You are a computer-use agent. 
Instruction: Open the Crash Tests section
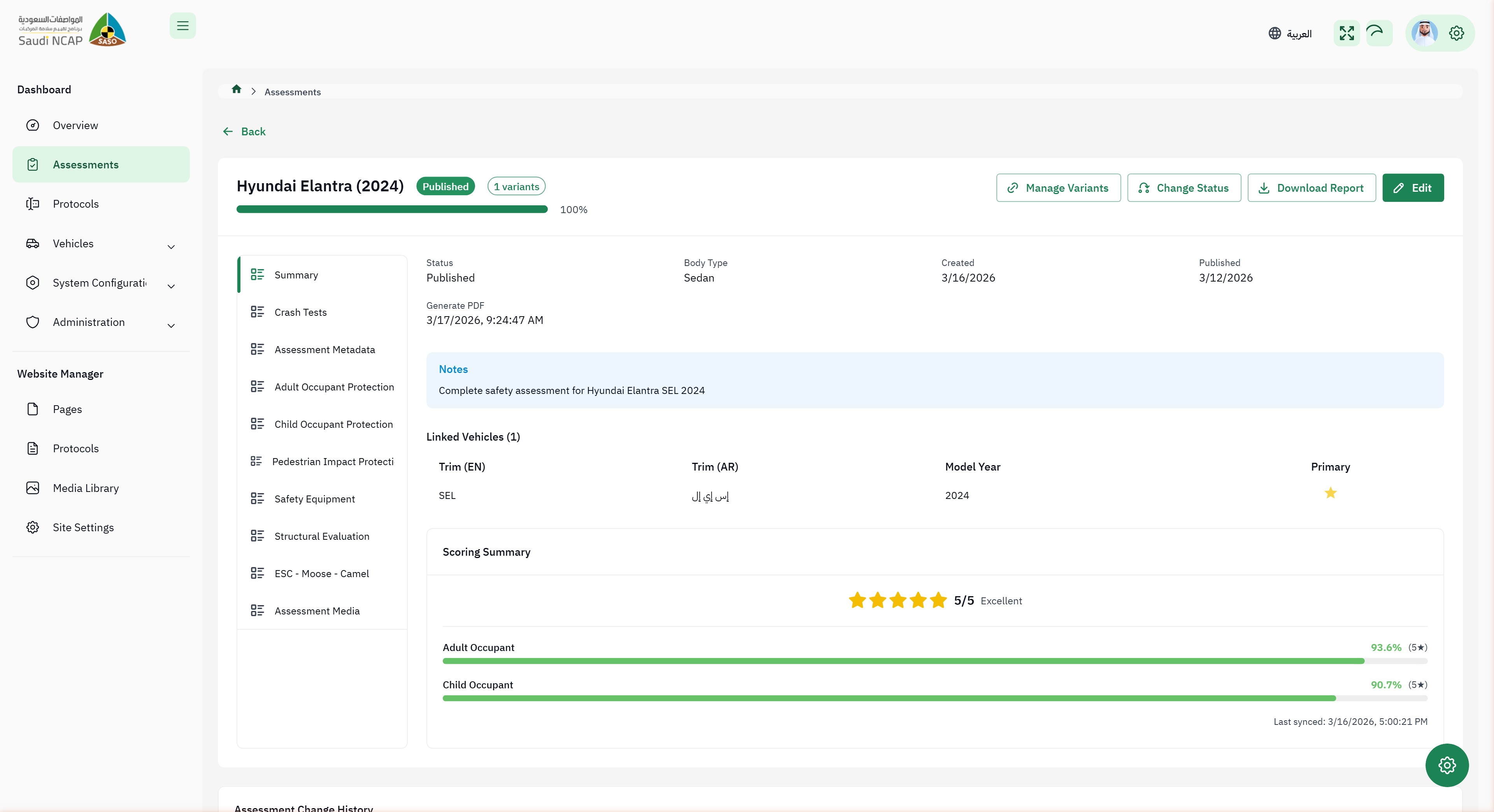click(323, 312)
